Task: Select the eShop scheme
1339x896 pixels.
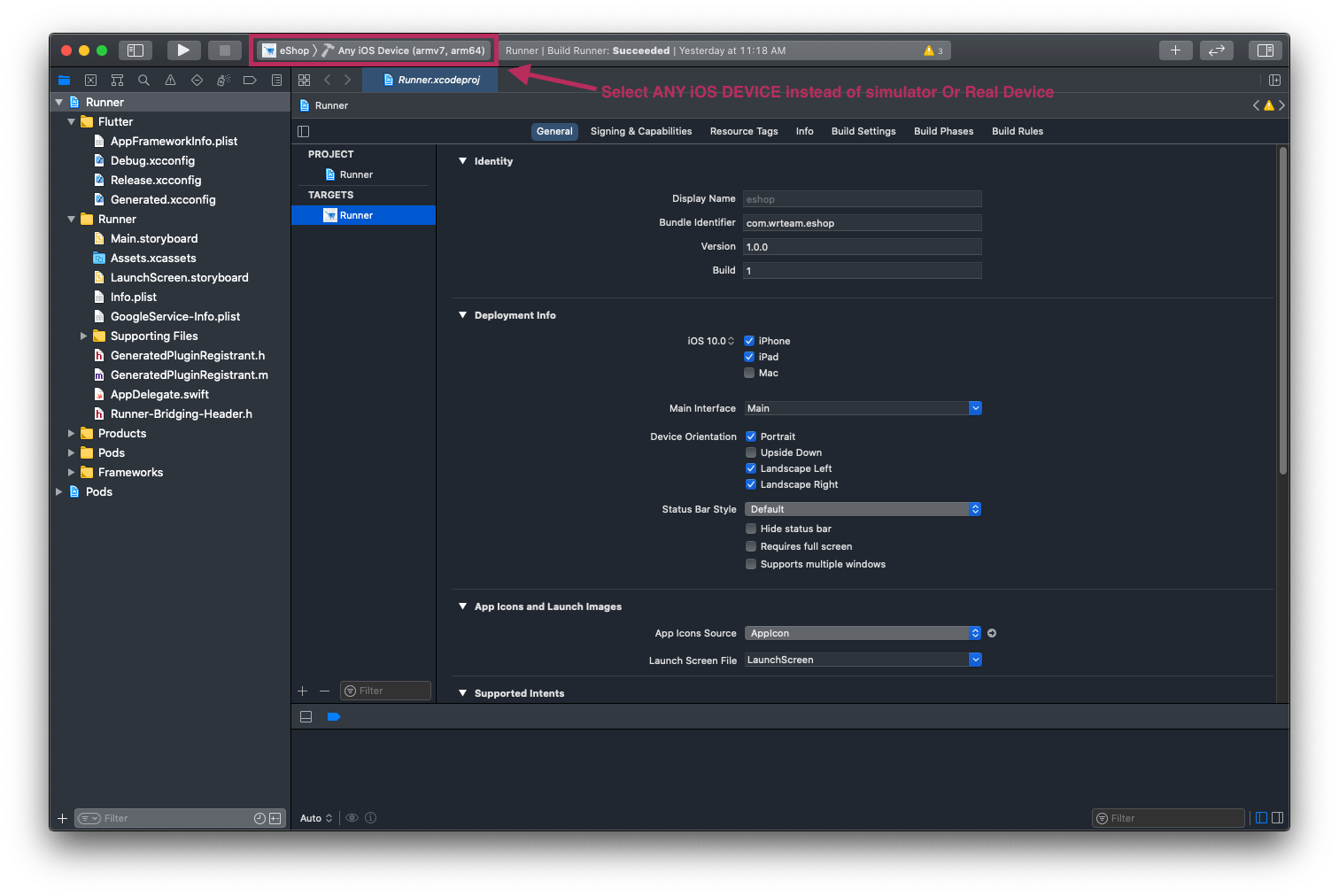Action: pyautogui.click(x=286, y=50)
